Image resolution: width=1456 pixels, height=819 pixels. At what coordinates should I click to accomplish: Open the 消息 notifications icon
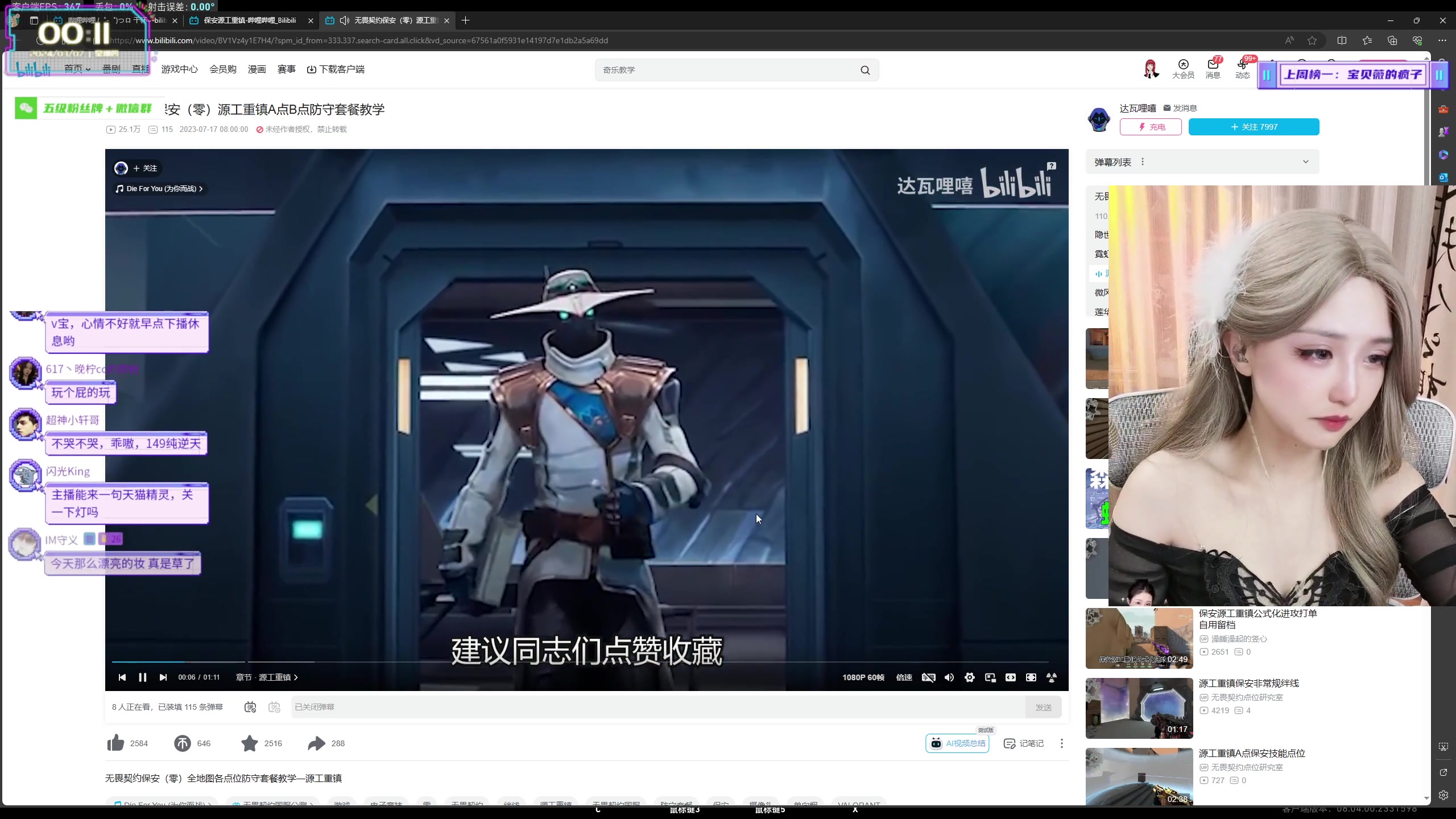1213,69
